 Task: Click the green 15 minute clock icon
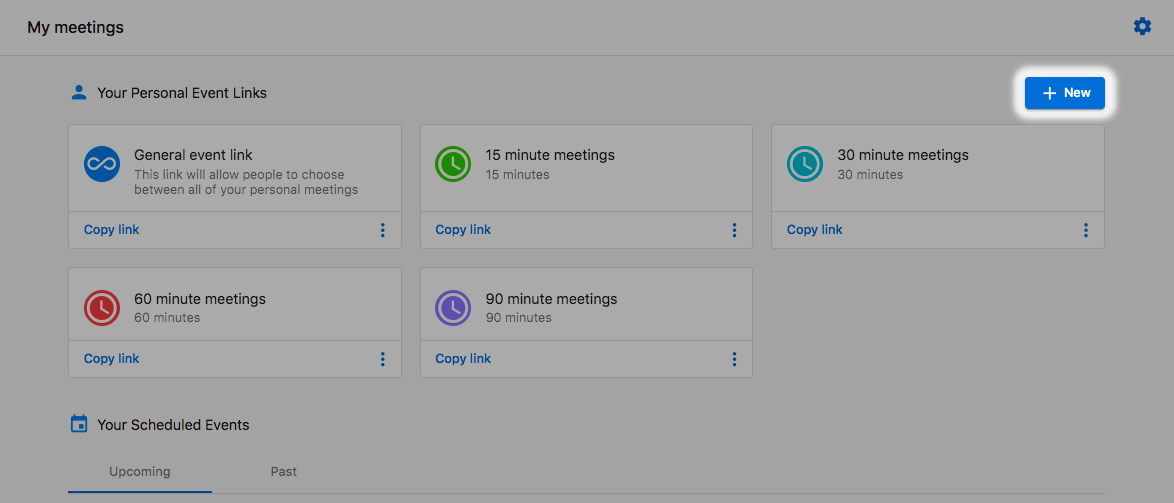tap(453, 164)
